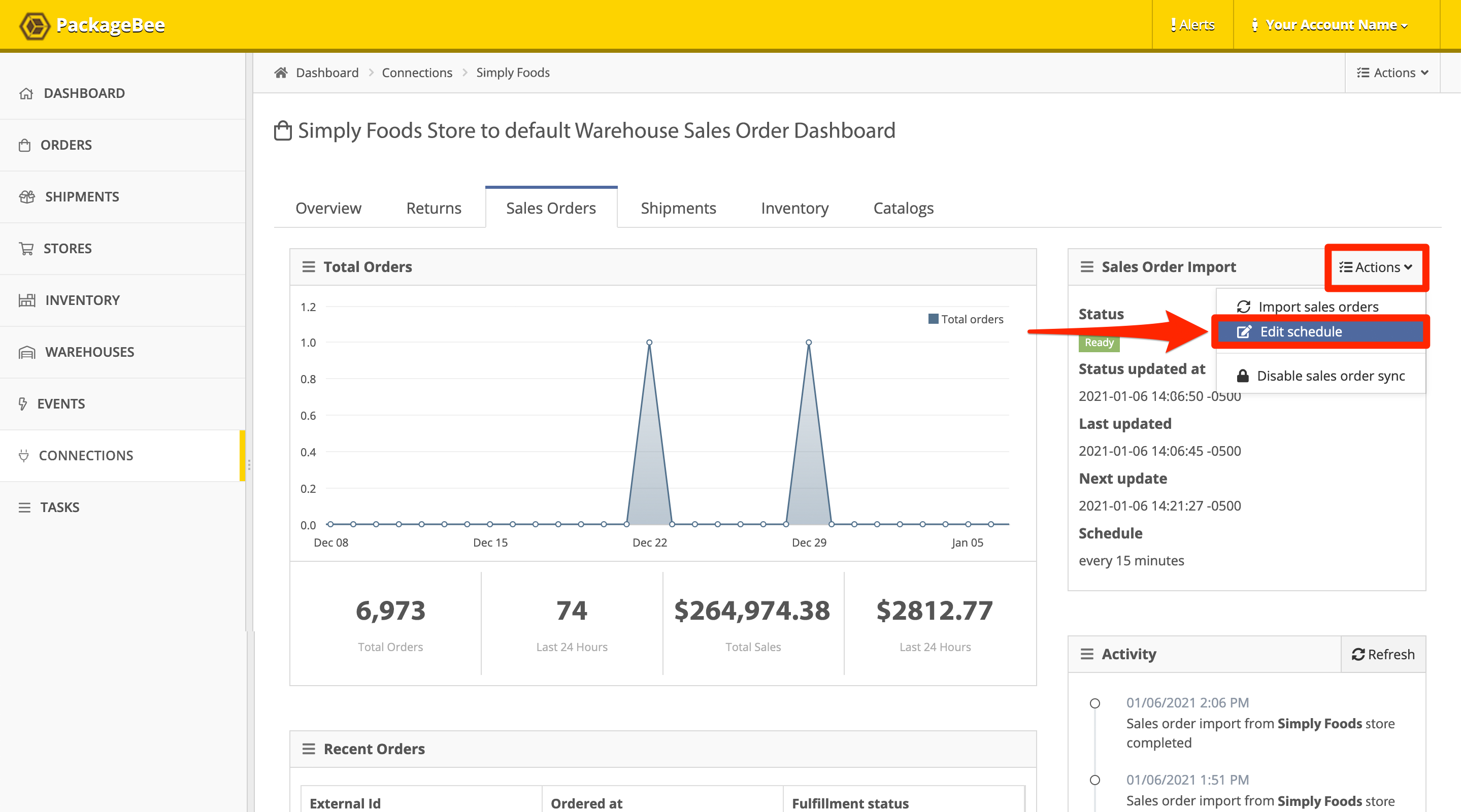The image size is (1461, 812).
Task: Click the Tasks list icon in sidebar
Action: click(x=24, y=507)
